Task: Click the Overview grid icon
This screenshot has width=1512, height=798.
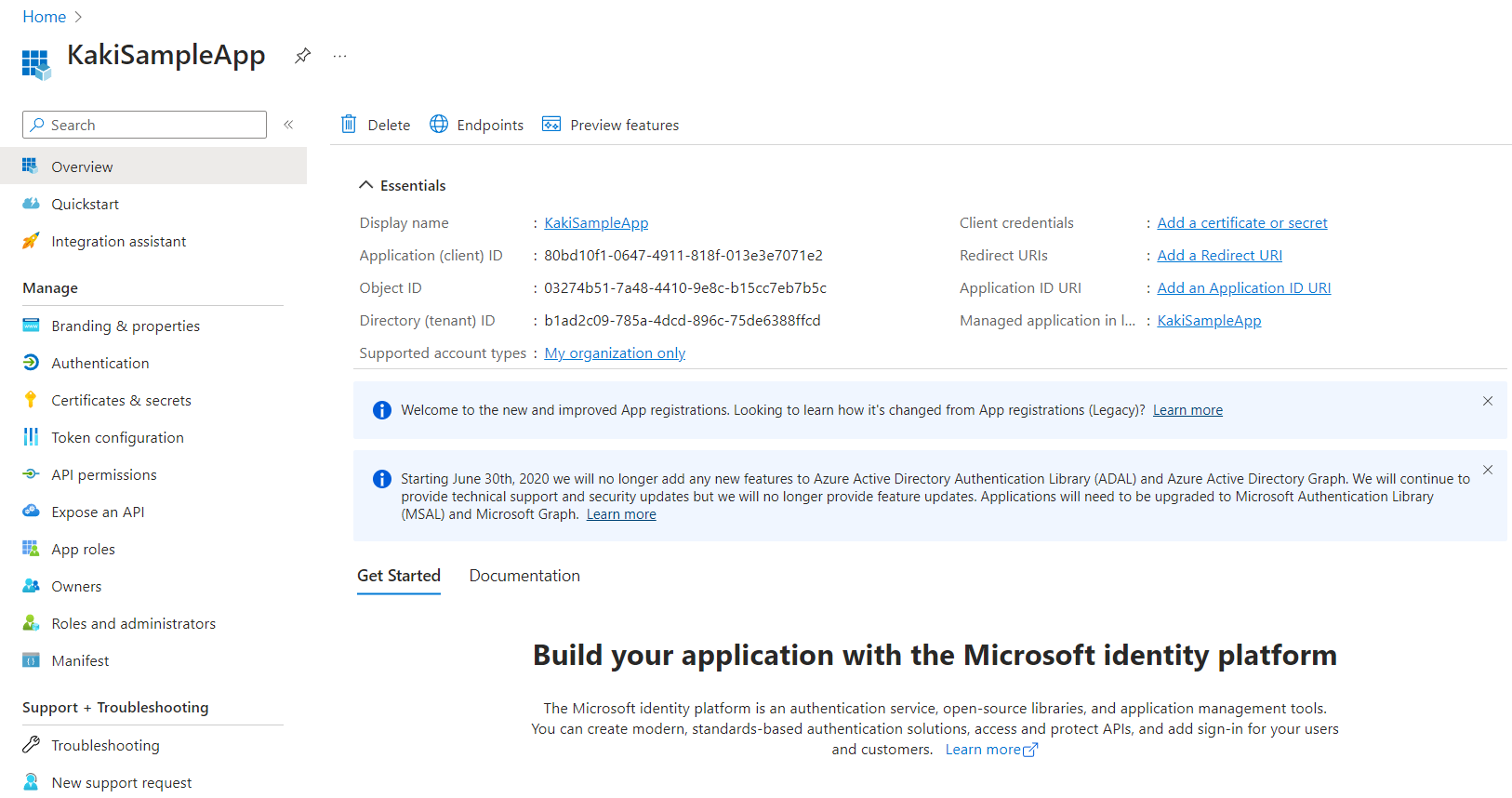Action: 30,166
